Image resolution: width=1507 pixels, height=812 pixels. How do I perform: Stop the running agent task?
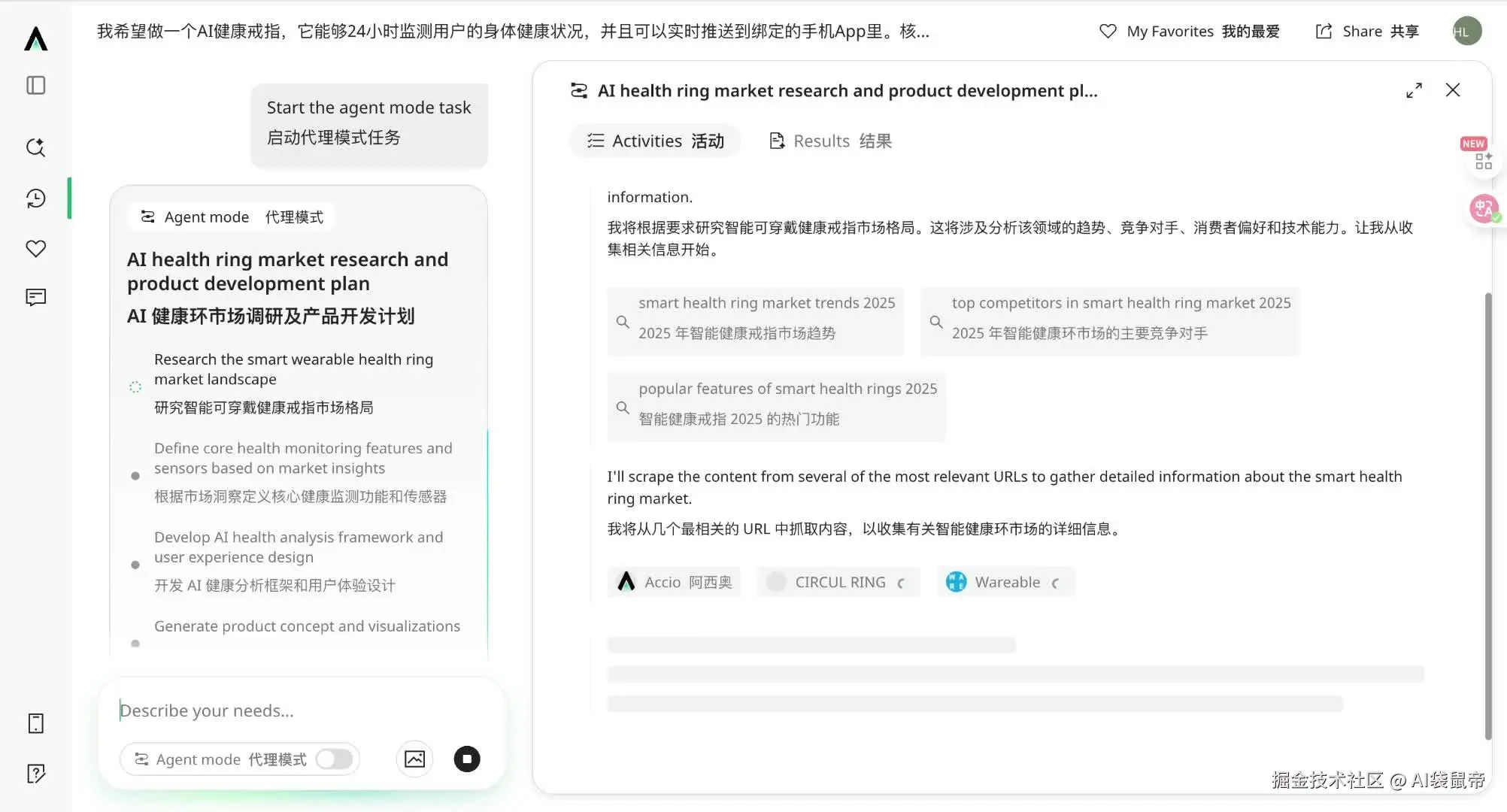click(x=467, y=759)
